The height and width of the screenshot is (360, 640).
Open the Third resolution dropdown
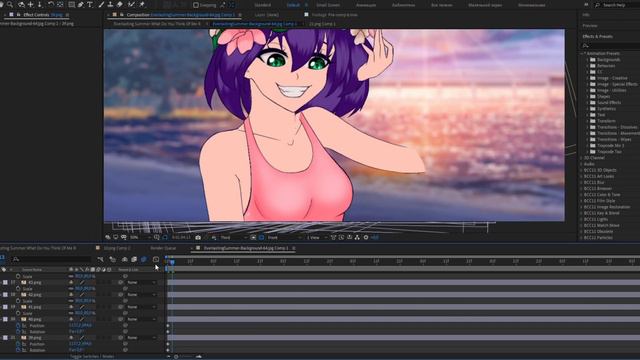click(x=234, y=237)
